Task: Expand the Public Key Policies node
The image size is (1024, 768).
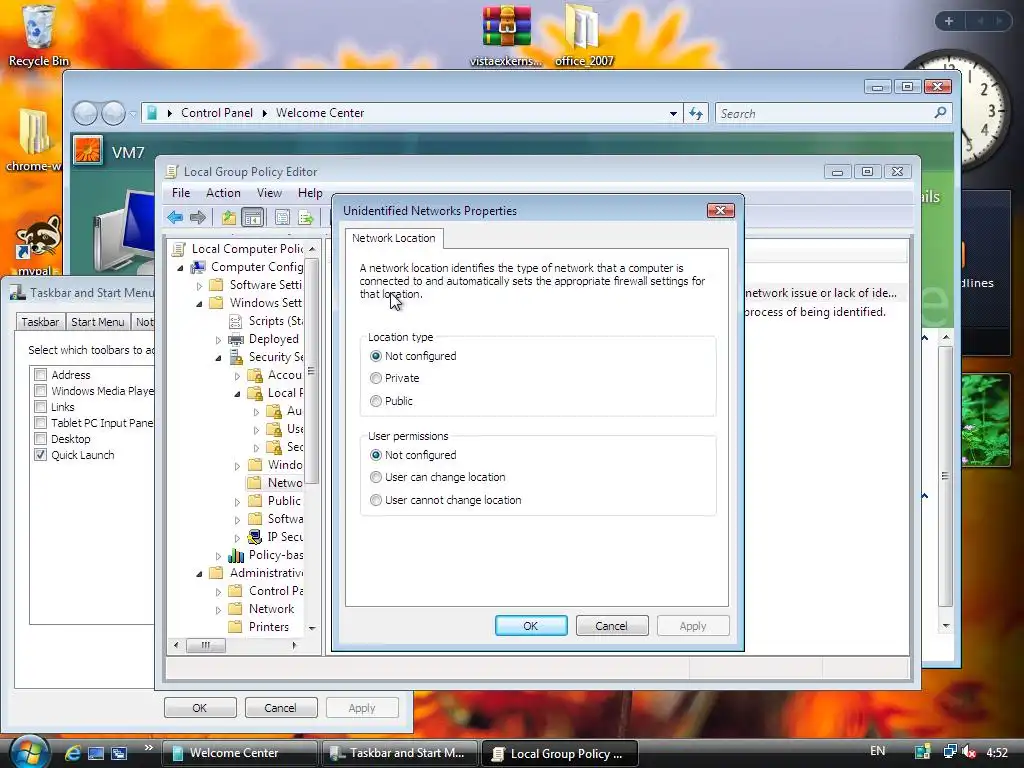Action: pos(237,502)
